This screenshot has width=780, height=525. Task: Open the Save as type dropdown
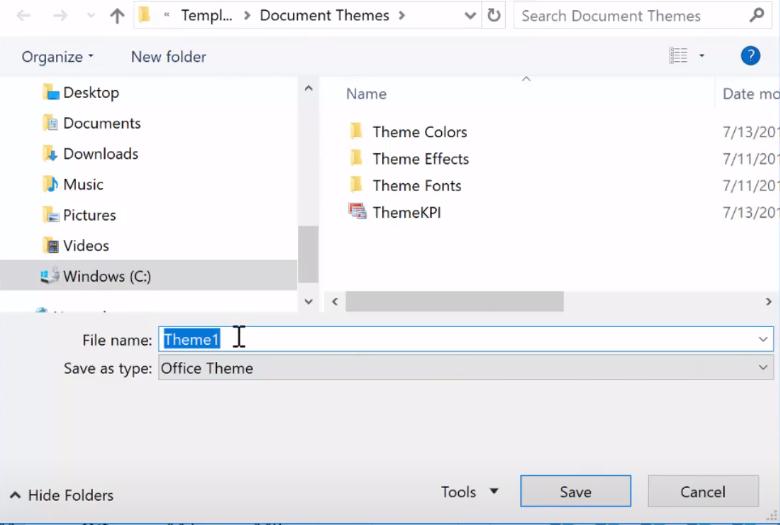coord(466,368)
